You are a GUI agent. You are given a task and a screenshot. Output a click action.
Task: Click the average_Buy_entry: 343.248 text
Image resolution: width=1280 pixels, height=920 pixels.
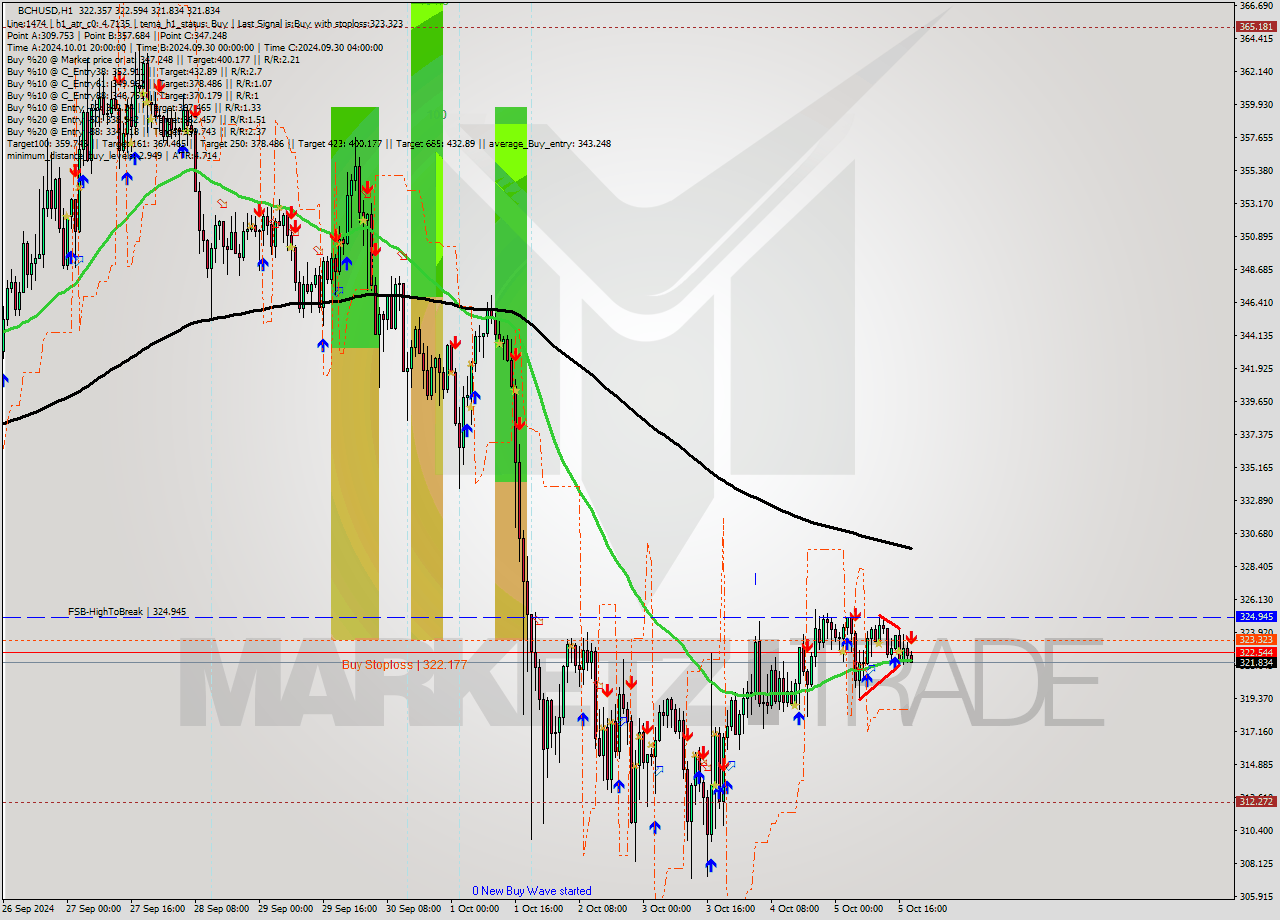(551, 143)
